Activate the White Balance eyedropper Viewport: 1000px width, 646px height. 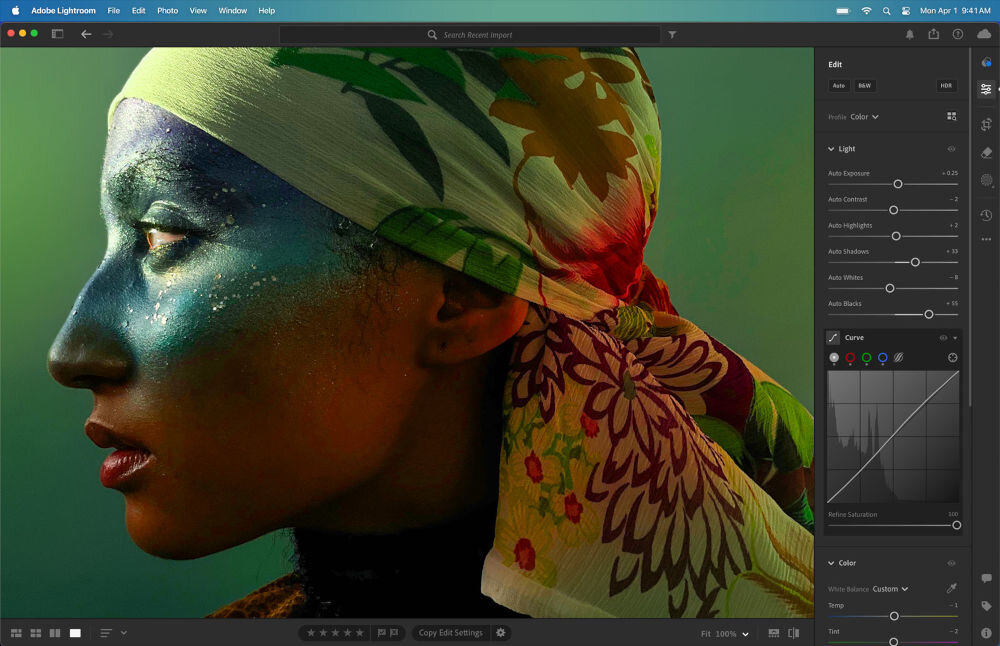tap(952, 588)
